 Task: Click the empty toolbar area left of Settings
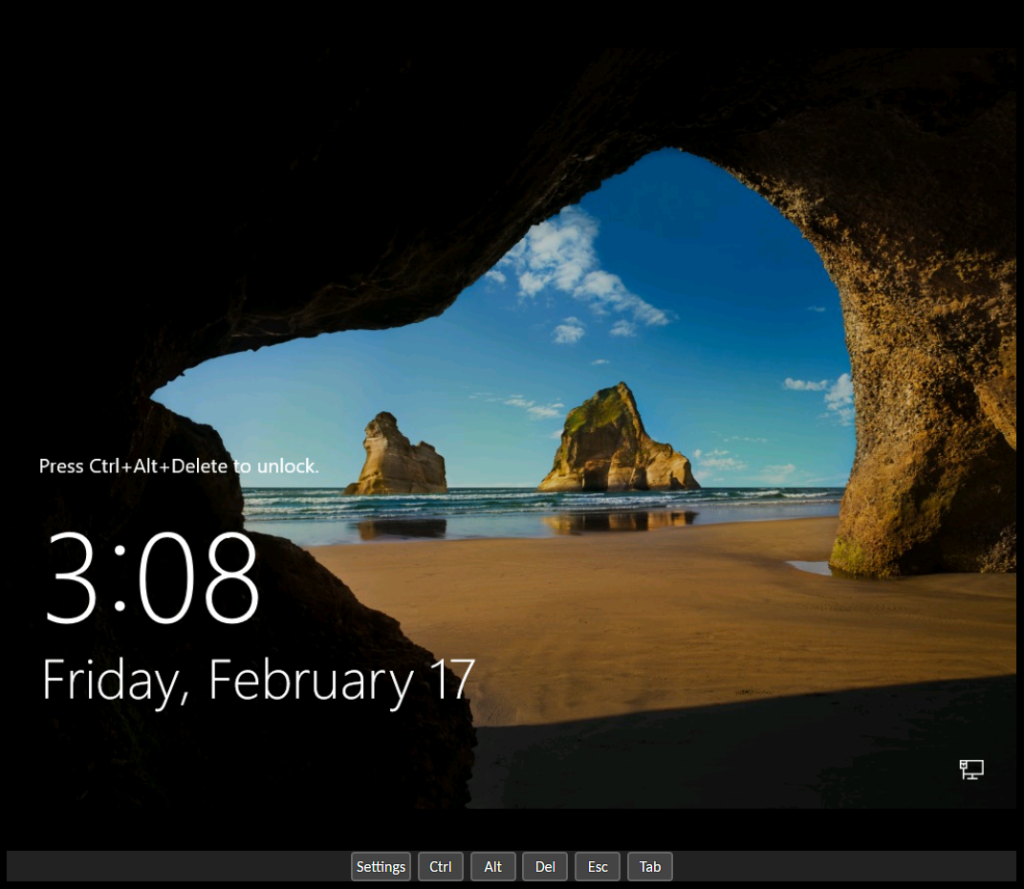pos(178,866)
